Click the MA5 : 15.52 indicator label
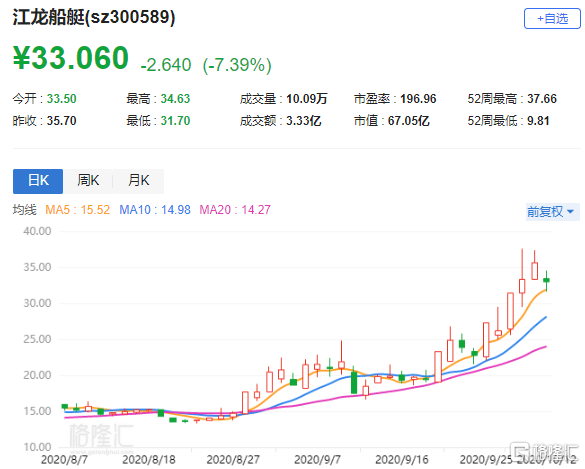This screenshot has height=469, width=585. click(x=78, y=210)
